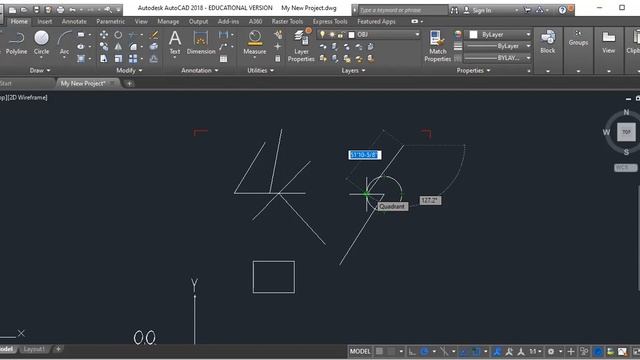Toggle Object Snap in status bar
This screenshot has height=360, width=640.
pyautogui.click(x=476, y=351)
